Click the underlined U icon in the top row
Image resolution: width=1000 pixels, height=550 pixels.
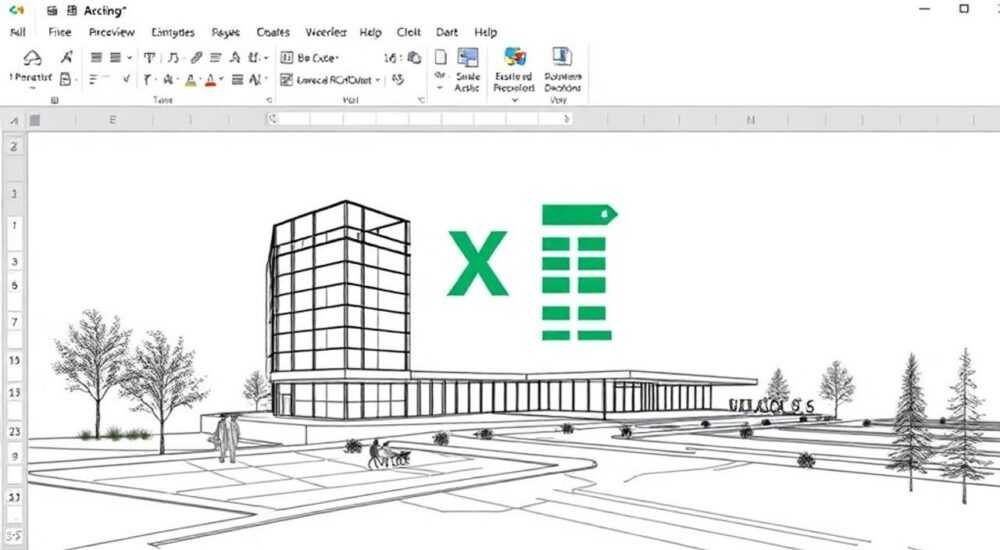coord(253,57)
